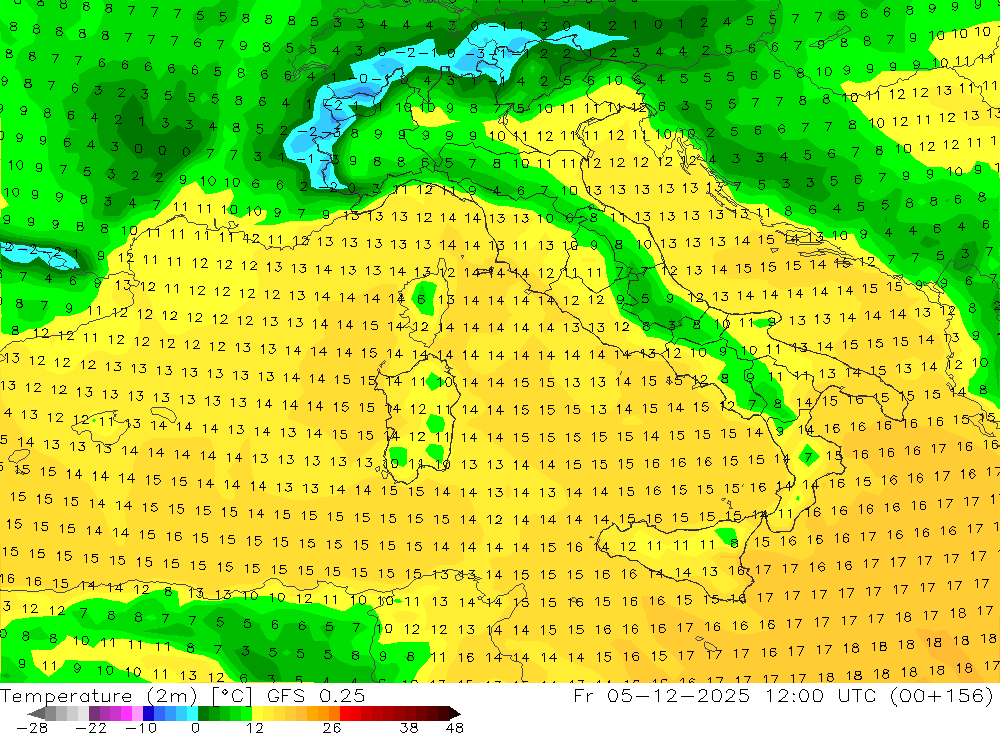Click the "Fr 05-12-2025" date text
This screenshot has height=733, width=1000.
tap(661, 695)
